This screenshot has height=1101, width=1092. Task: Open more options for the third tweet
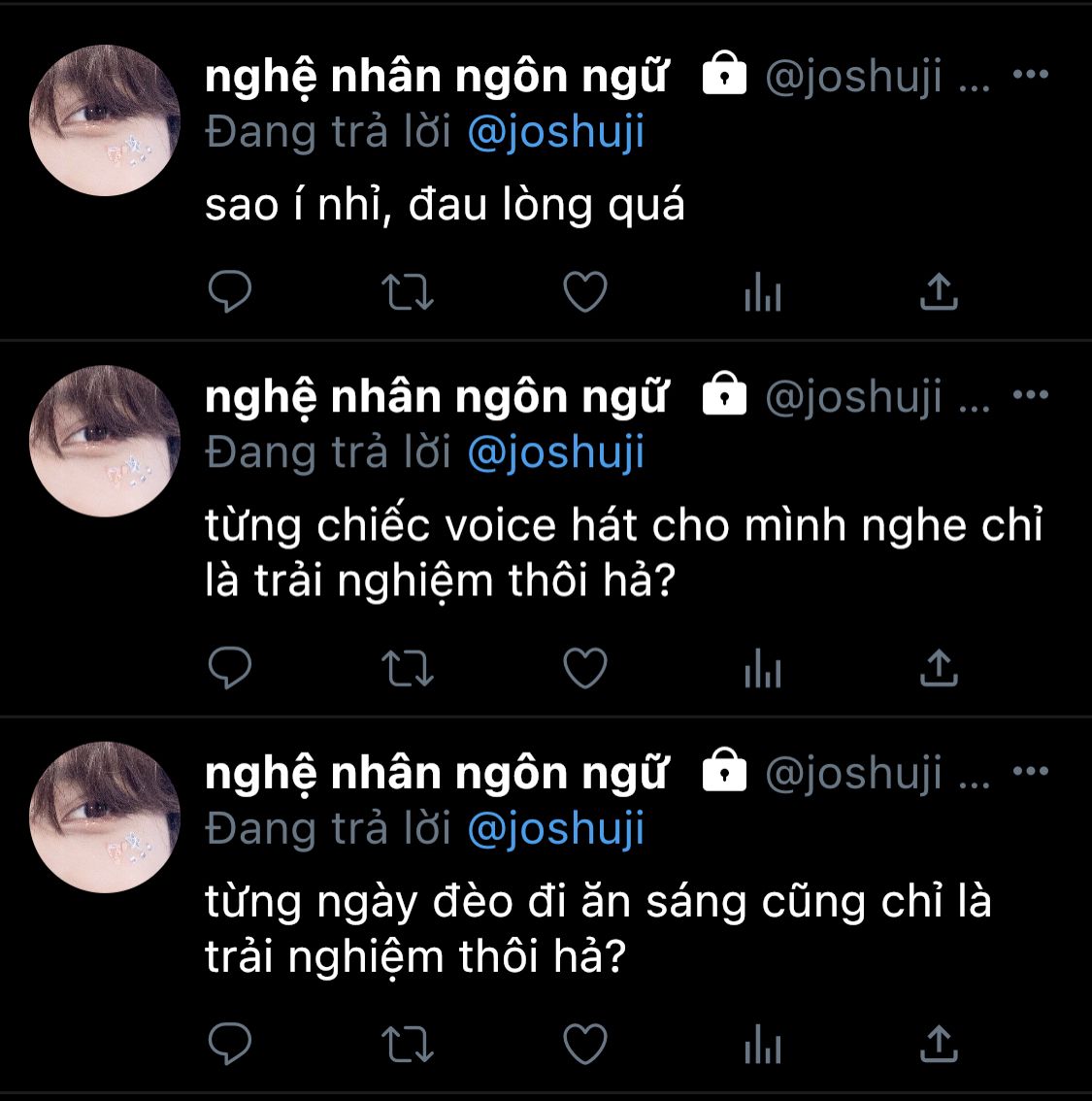1030,770
